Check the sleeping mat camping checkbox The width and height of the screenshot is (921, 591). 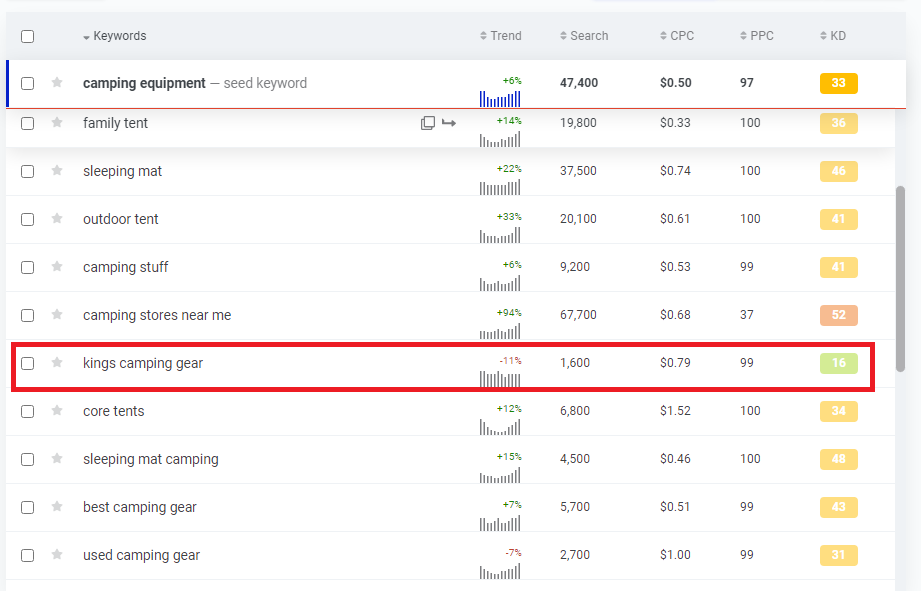coord(28,459)
